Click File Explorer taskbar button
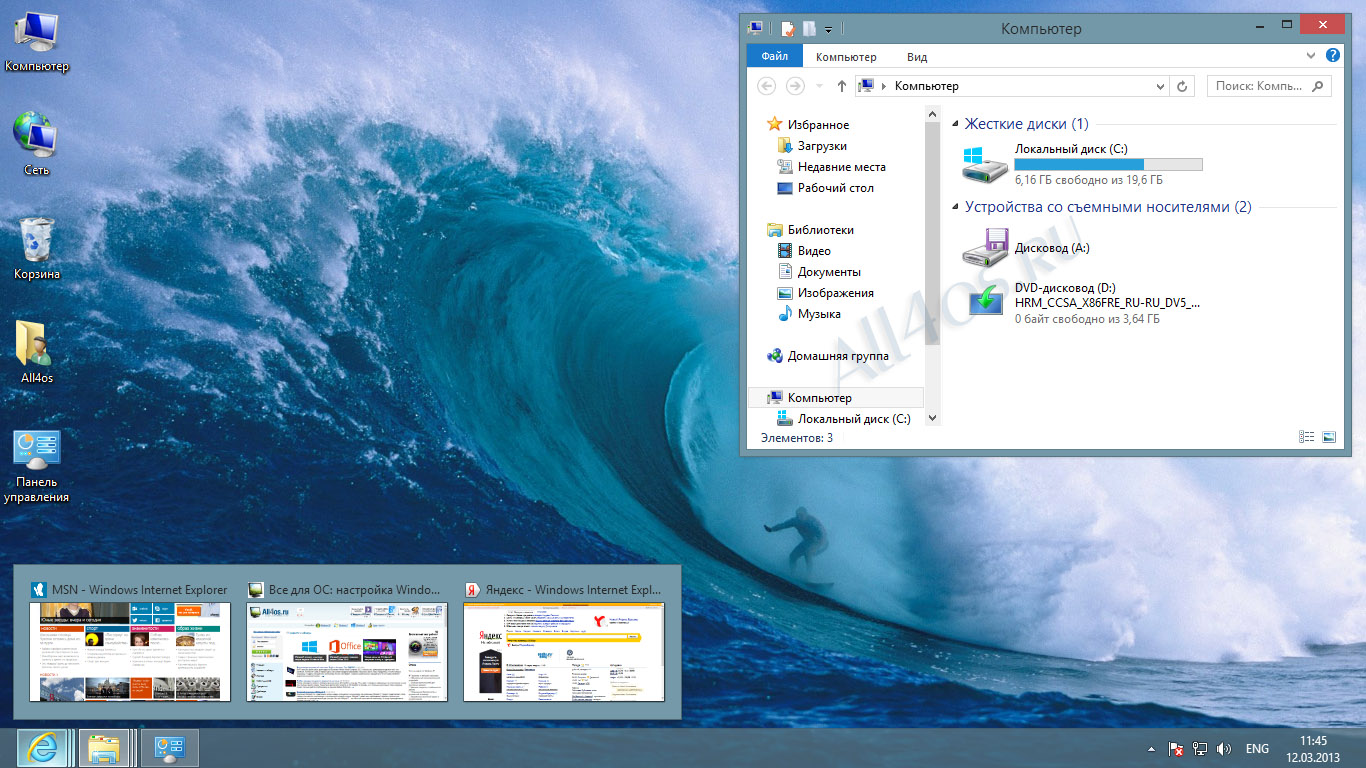The image size is (1366, 768). coord(105,748)
